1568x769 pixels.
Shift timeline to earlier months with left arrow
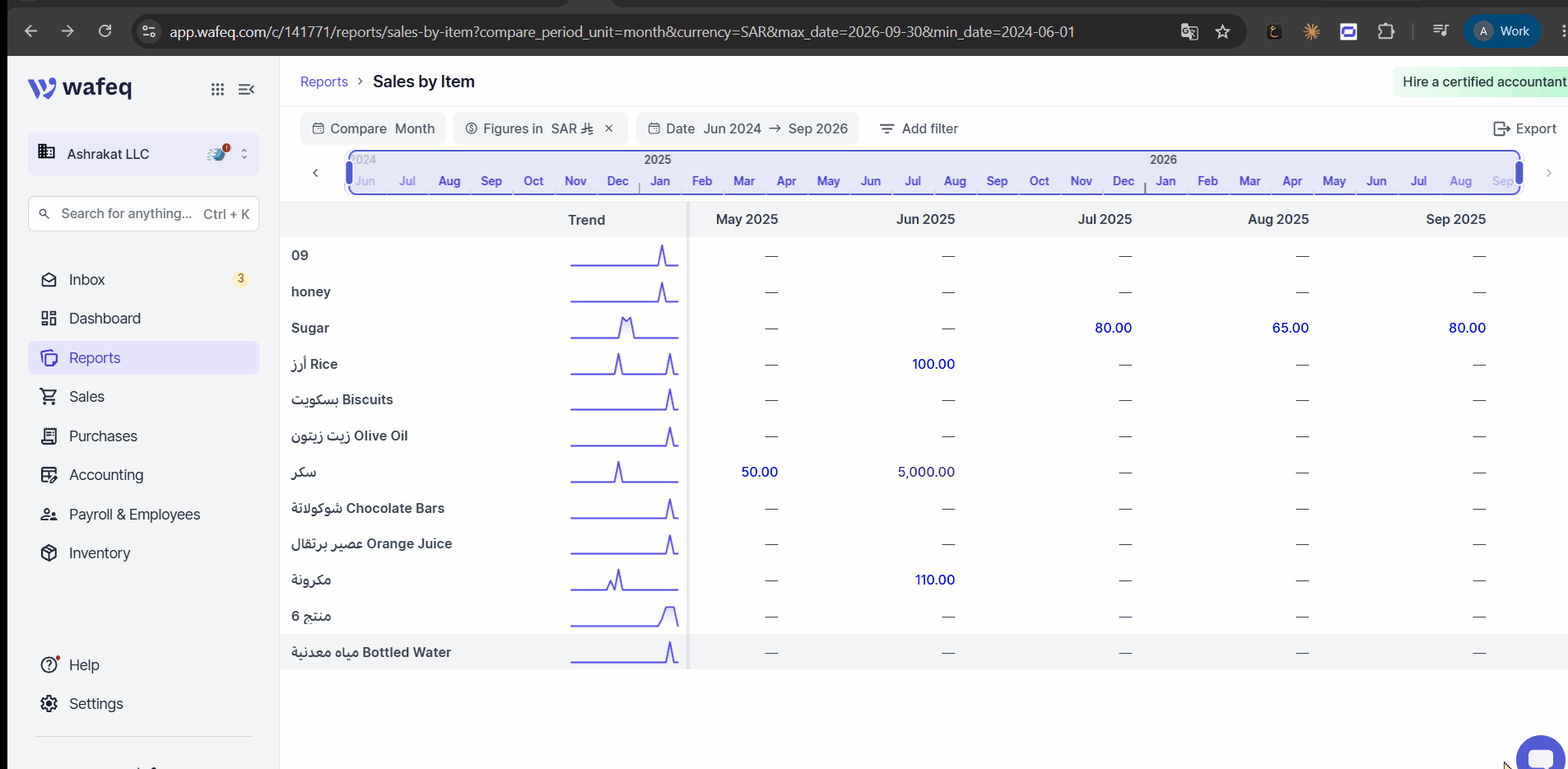pyautogui.click(x=315, y=173)
